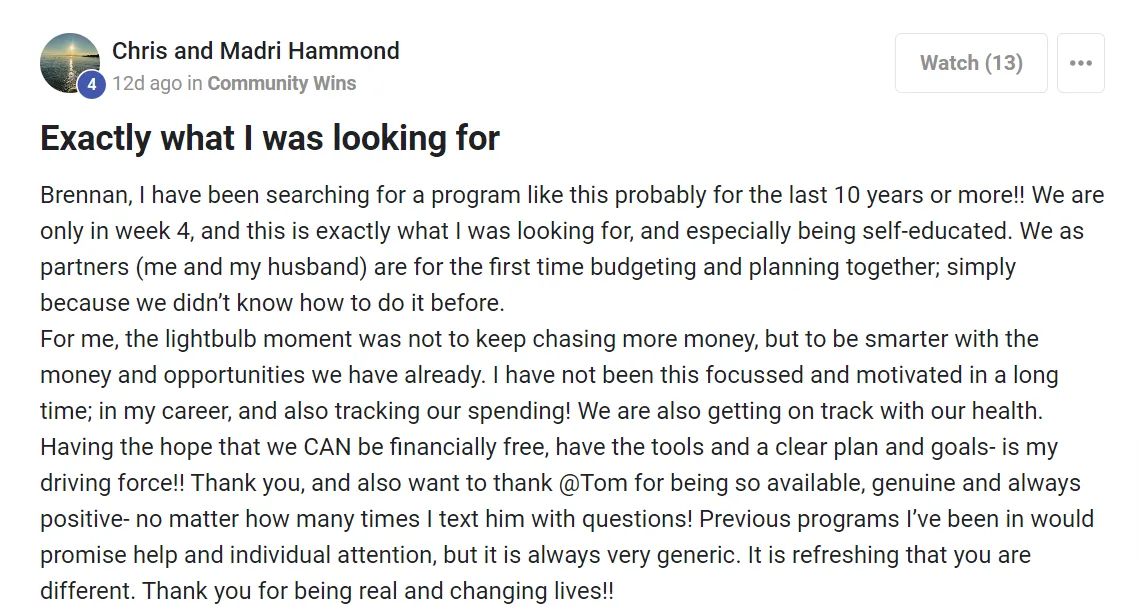The width and height of the screenshot is (1140, 607).
Task: Click the level 4 badge on avatar
Action: click(91, 85)
